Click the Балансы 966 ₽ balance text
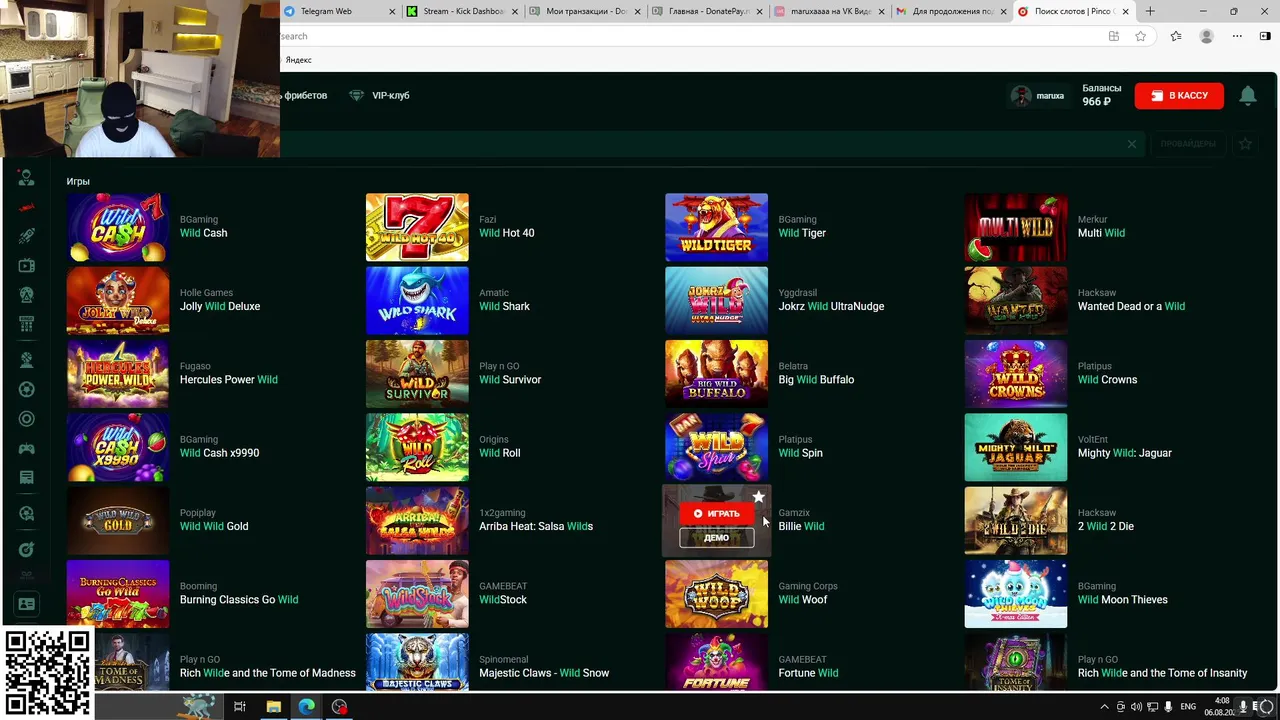 [x=1101, y=95]
